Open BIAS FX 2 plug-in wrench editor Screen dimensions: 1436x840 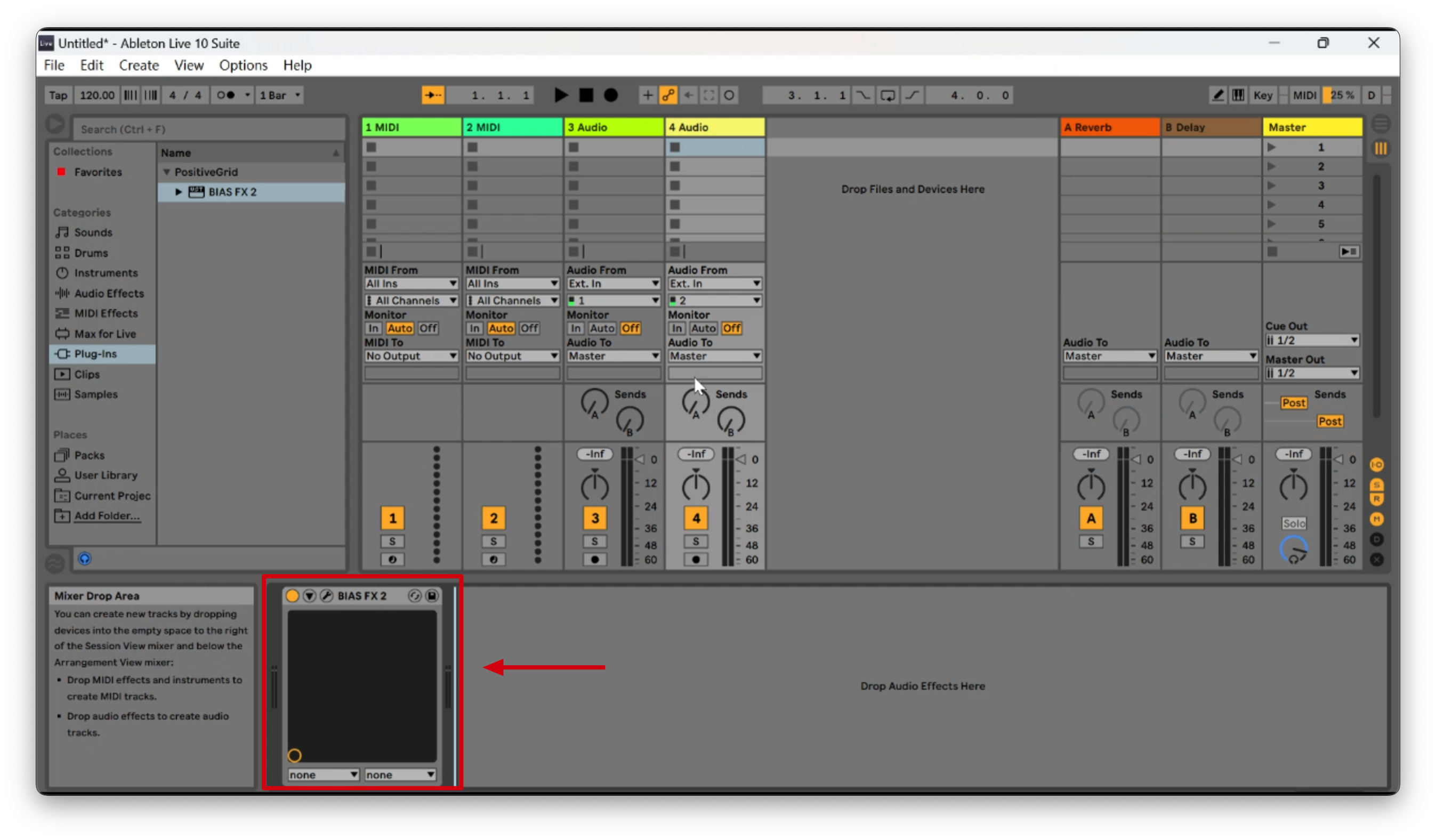(327, 595)
